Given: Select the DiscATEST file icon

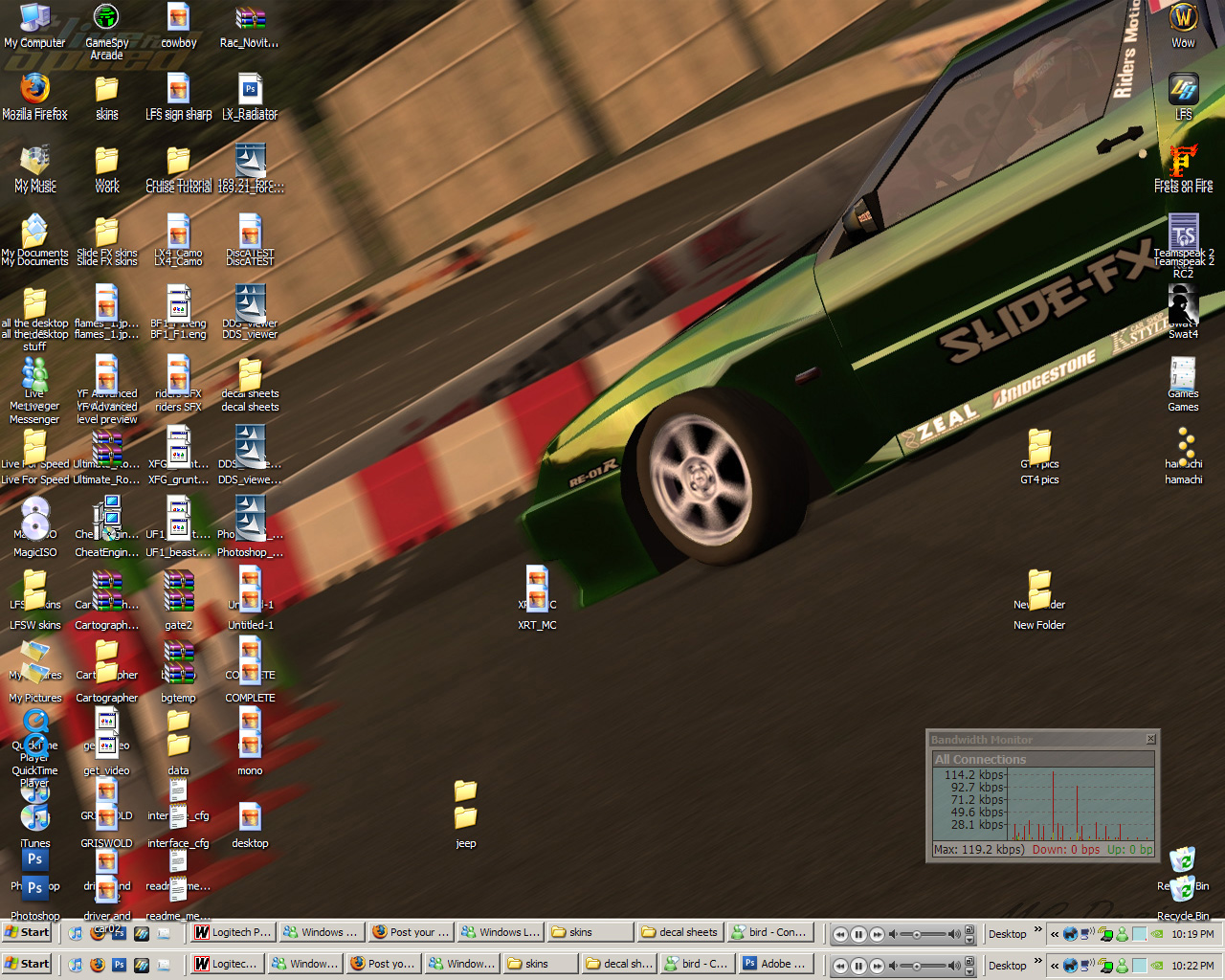Looking at the screenshot, I should (x=250, y=240).
